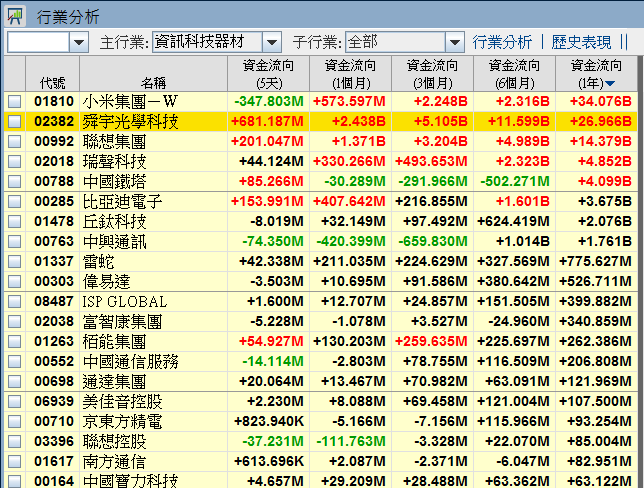Click the 資金流向 (3個月) column header
644x488 pixels.
(432, 74)
